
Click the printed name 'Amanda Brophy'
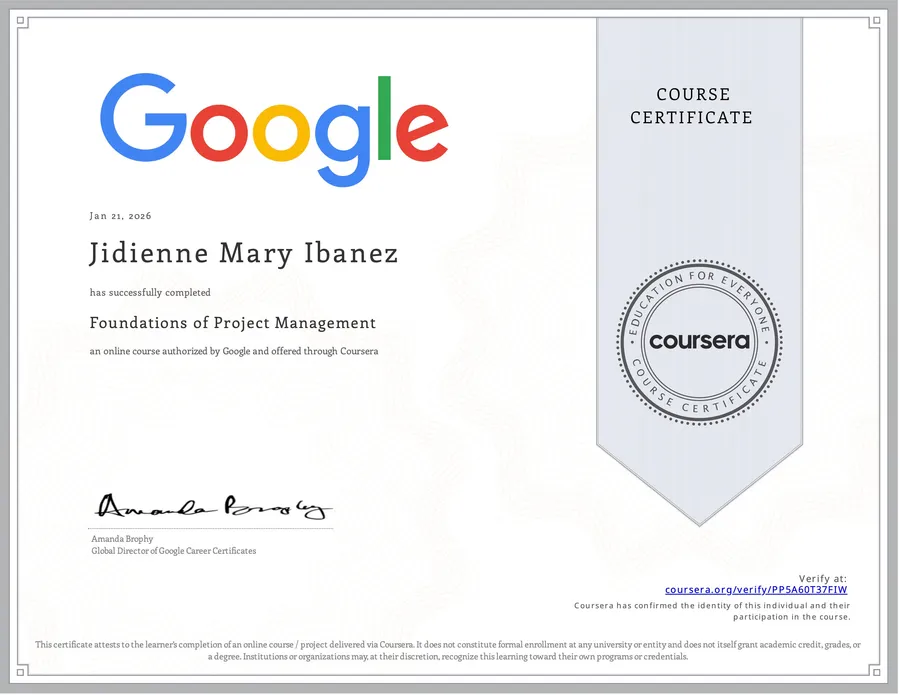122,538
